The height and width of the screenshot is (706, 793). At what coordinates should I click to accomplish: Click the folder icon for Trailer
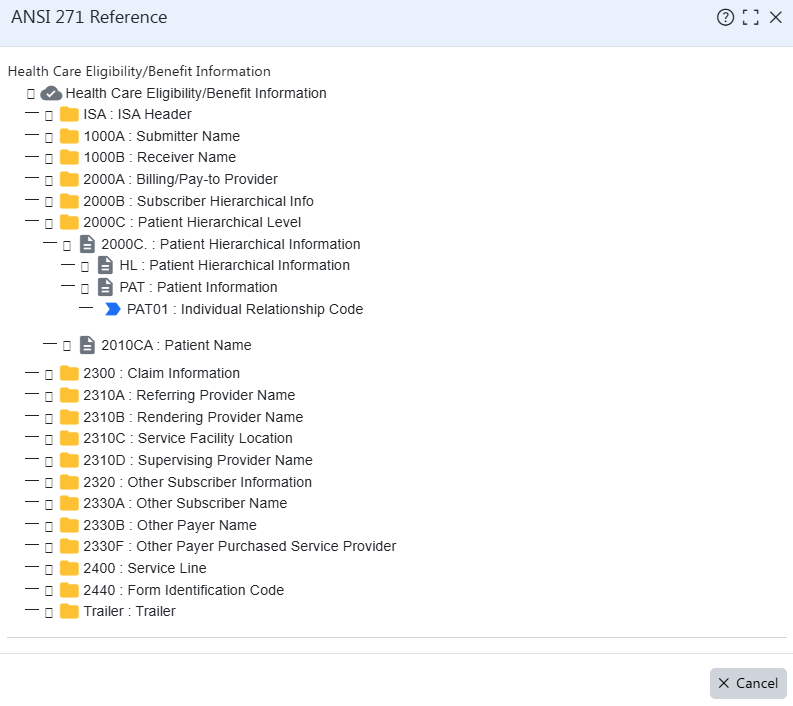tap(69, 611)
